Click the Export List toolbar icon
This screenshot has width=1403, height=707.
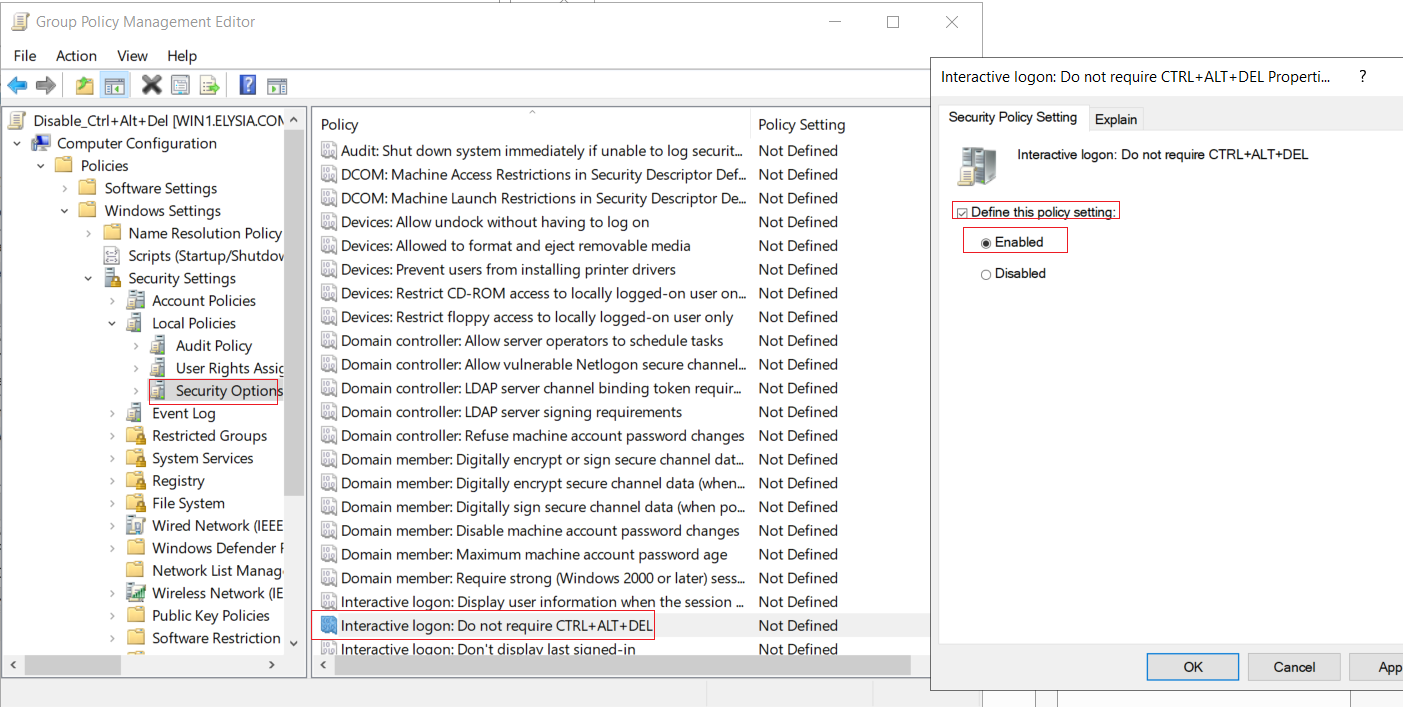(209, 86)
